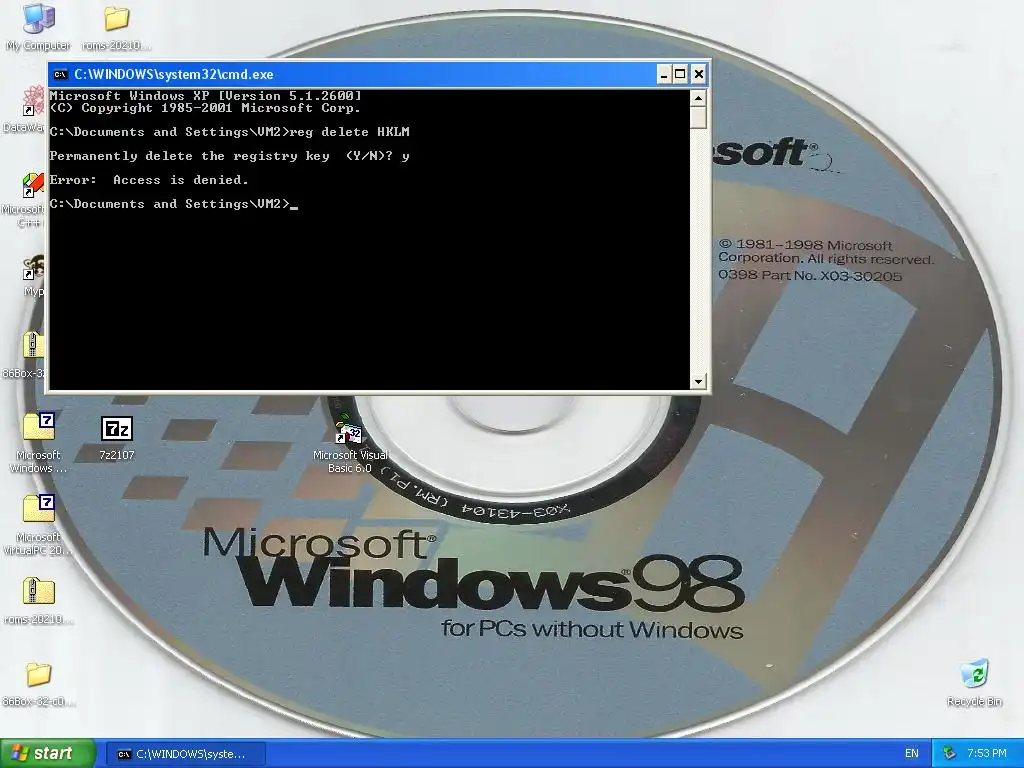Maximize the cmd.exe window

pos(680,74)
